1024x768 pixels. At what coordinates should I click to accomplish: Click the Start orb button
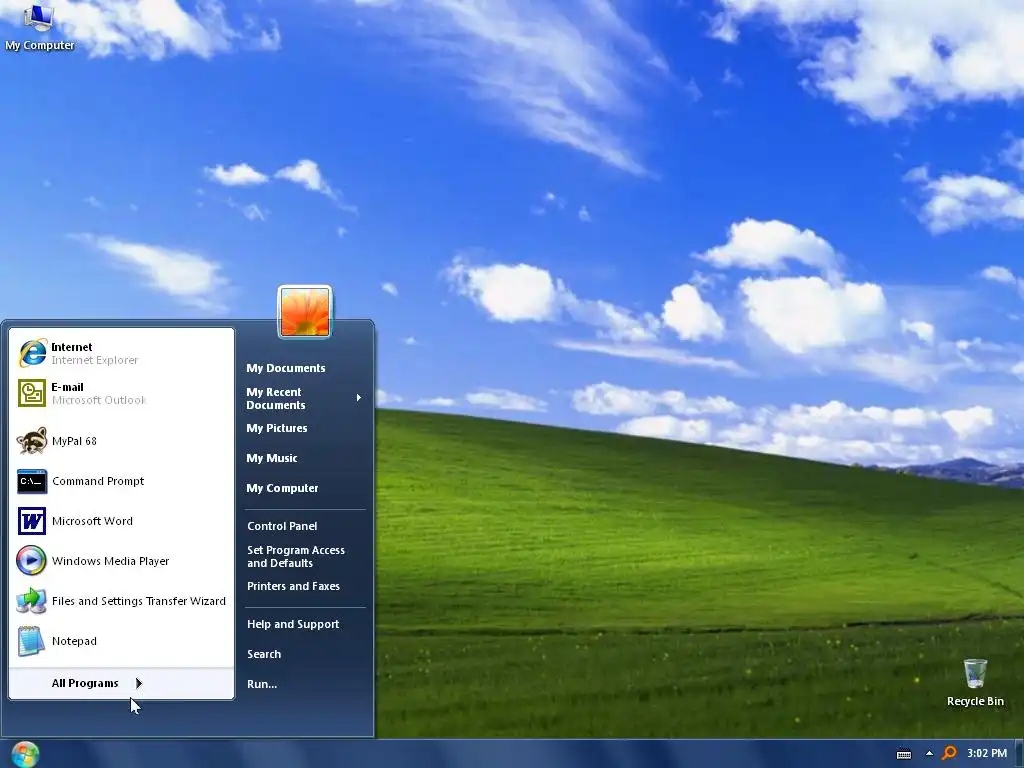pyautogui.click(x=25, y=754)
